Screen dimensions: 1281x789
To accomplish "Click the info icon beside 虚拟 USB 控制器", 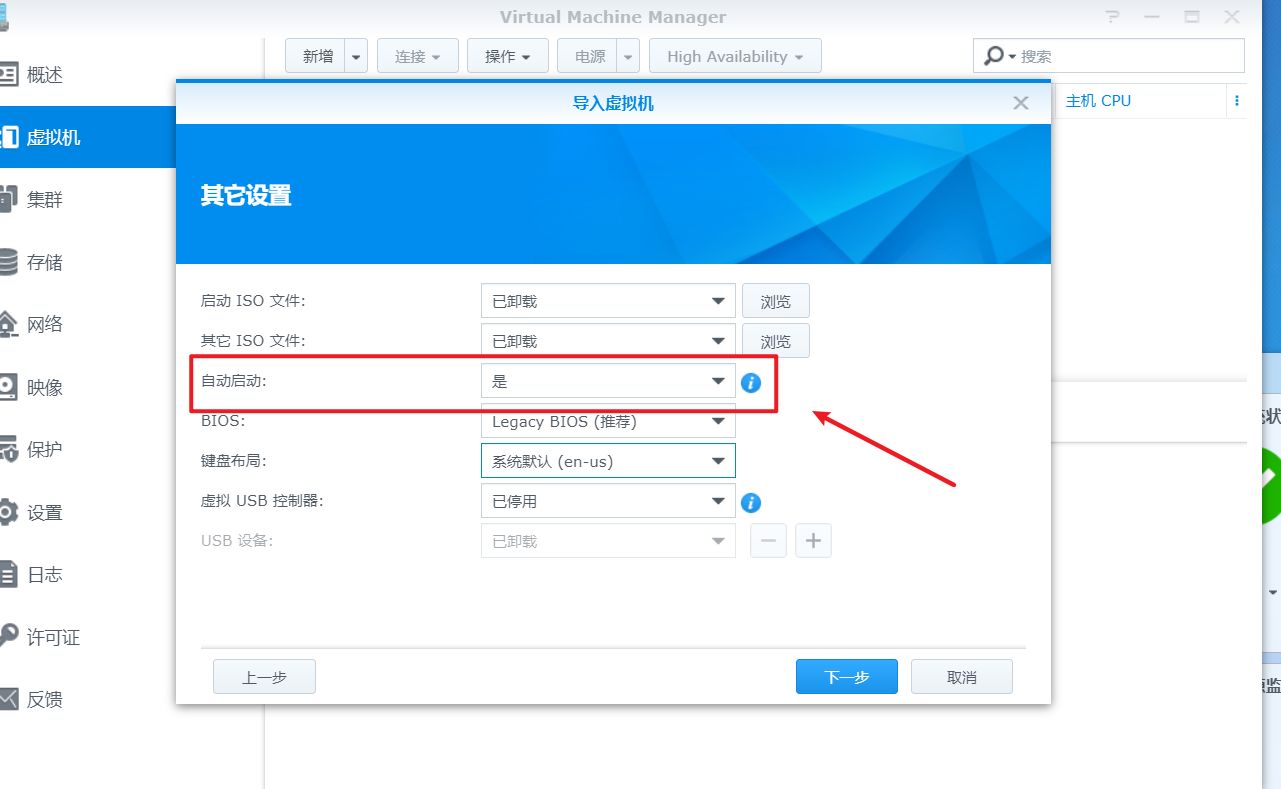I will pos(751,502).
